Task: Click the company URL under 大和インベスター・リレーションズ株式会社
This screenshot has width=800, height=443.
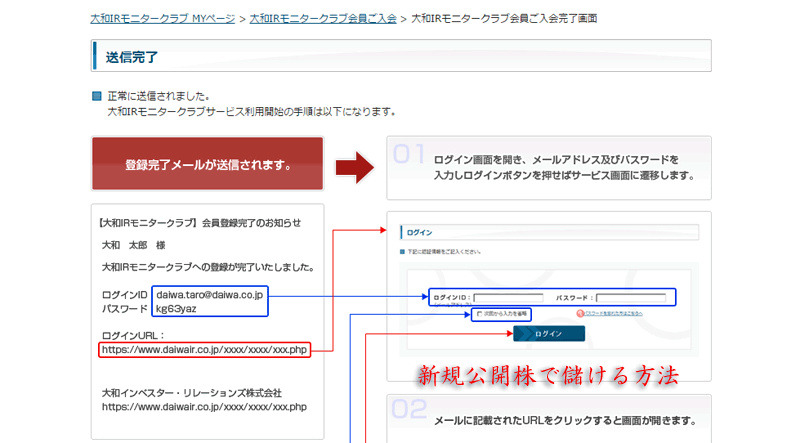Action: tap(204, 407)
